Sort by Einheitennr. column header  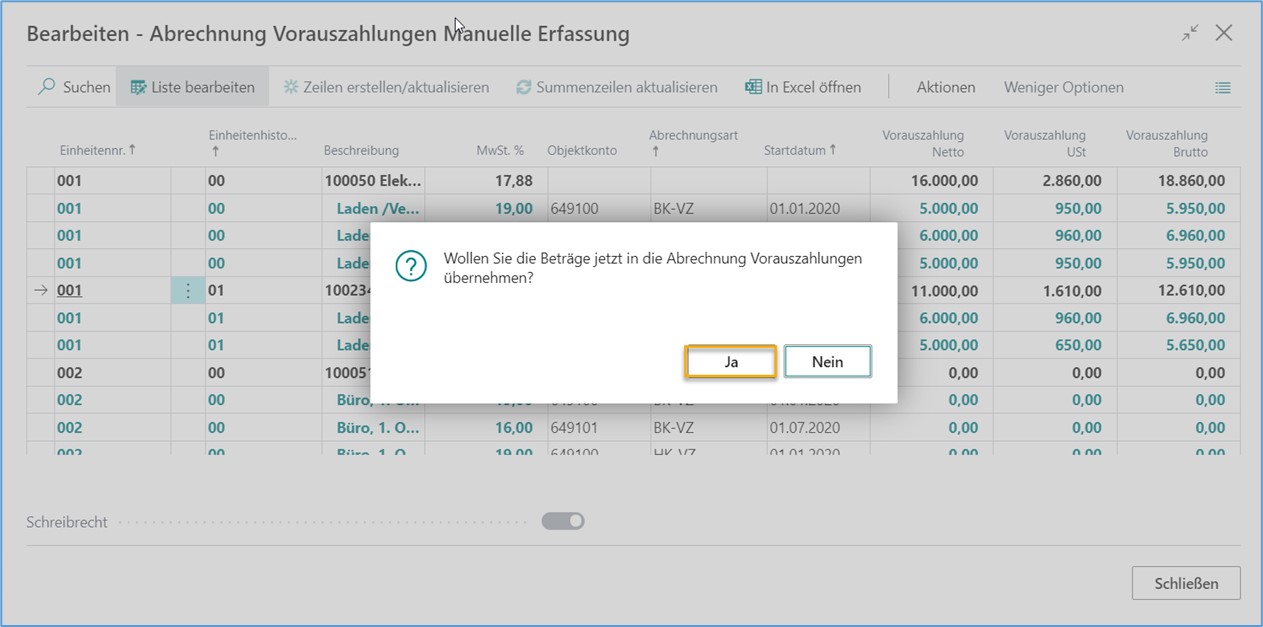coord(96,150)
